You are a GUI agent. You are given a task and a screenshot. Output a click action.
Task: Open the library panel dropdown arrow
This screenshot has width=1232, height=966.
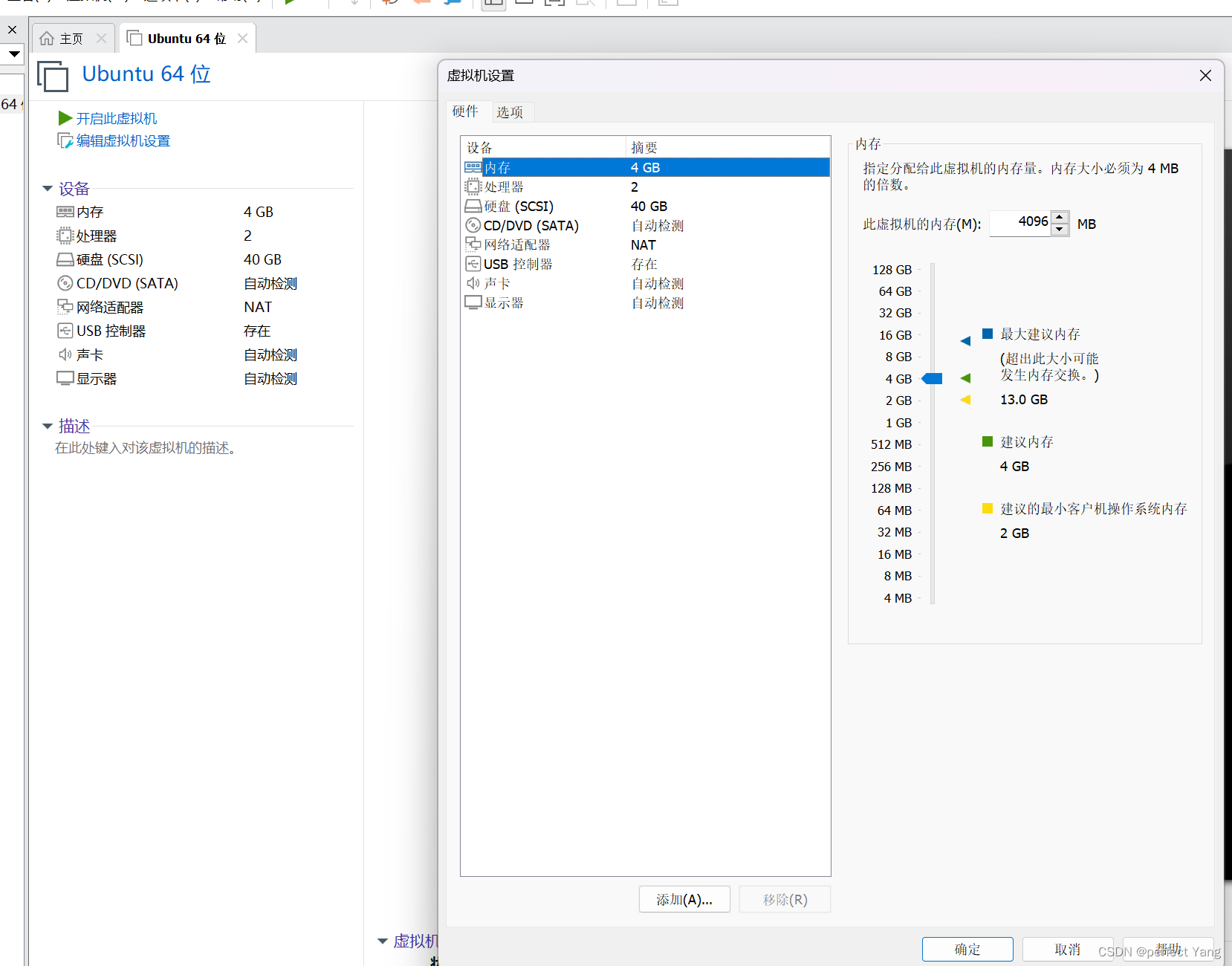click(14, 54)
